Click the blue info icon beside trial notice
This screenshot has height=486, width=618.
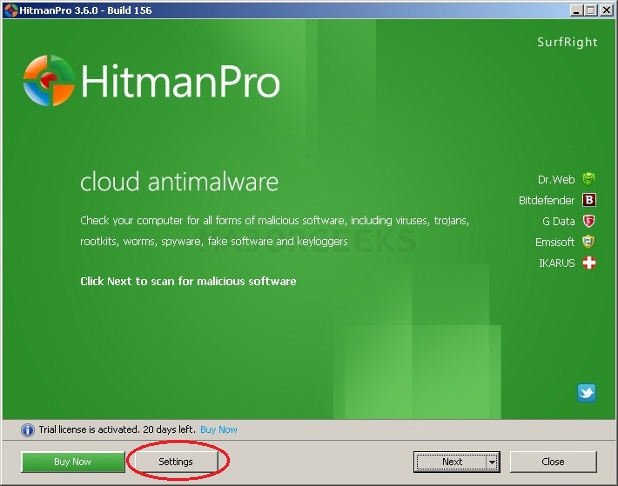coord(28,430)
